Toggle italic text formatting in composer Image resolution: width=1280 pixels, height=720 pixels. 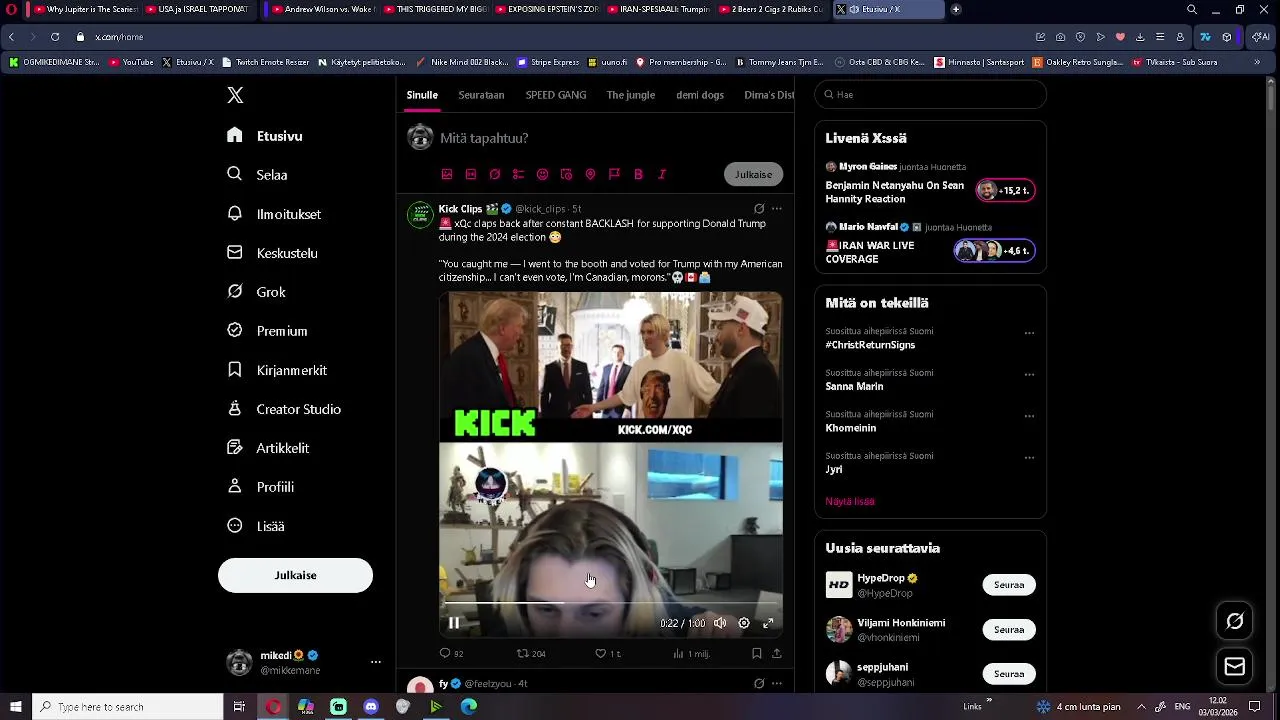pyautogui.click(x=662, y=174)
